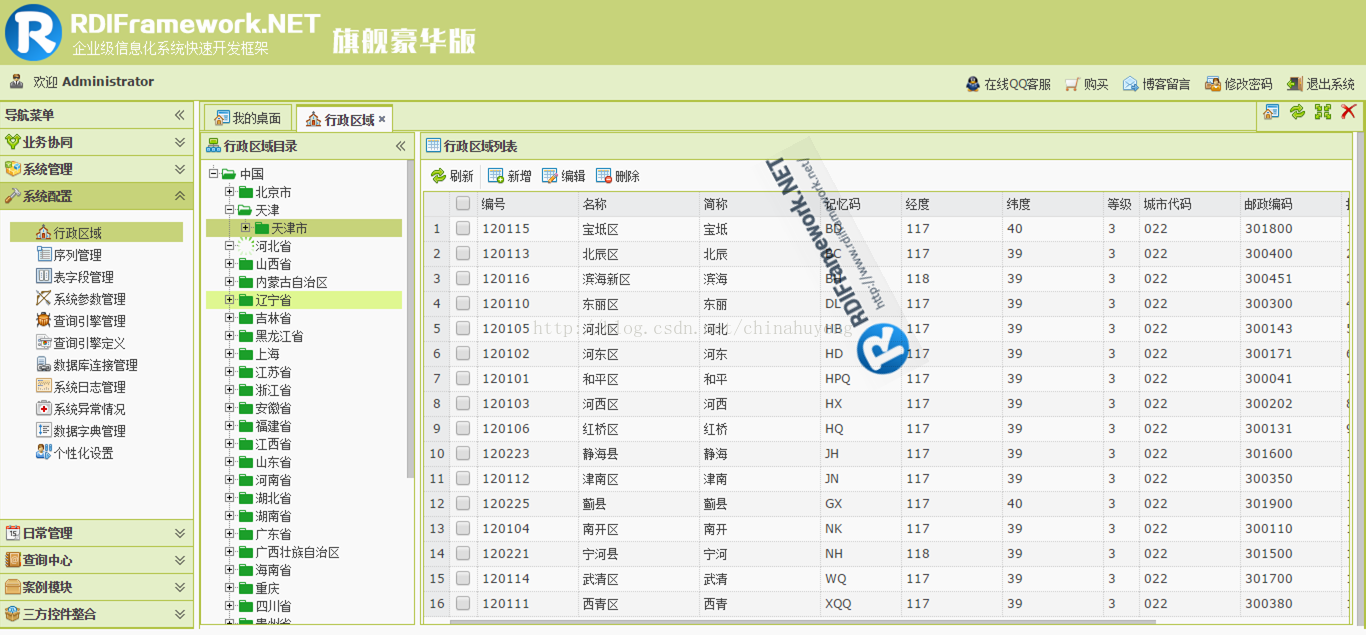Open 表字段管理 in the sidebar
Screen dimensions: 1366x635
75,277
